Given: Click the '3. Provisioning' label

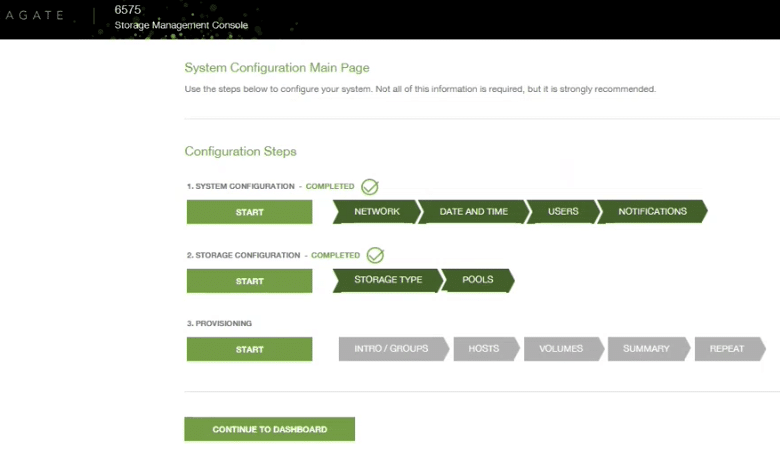Looking at the screenshot, I should pyautogui.click(x=219, y=323).
